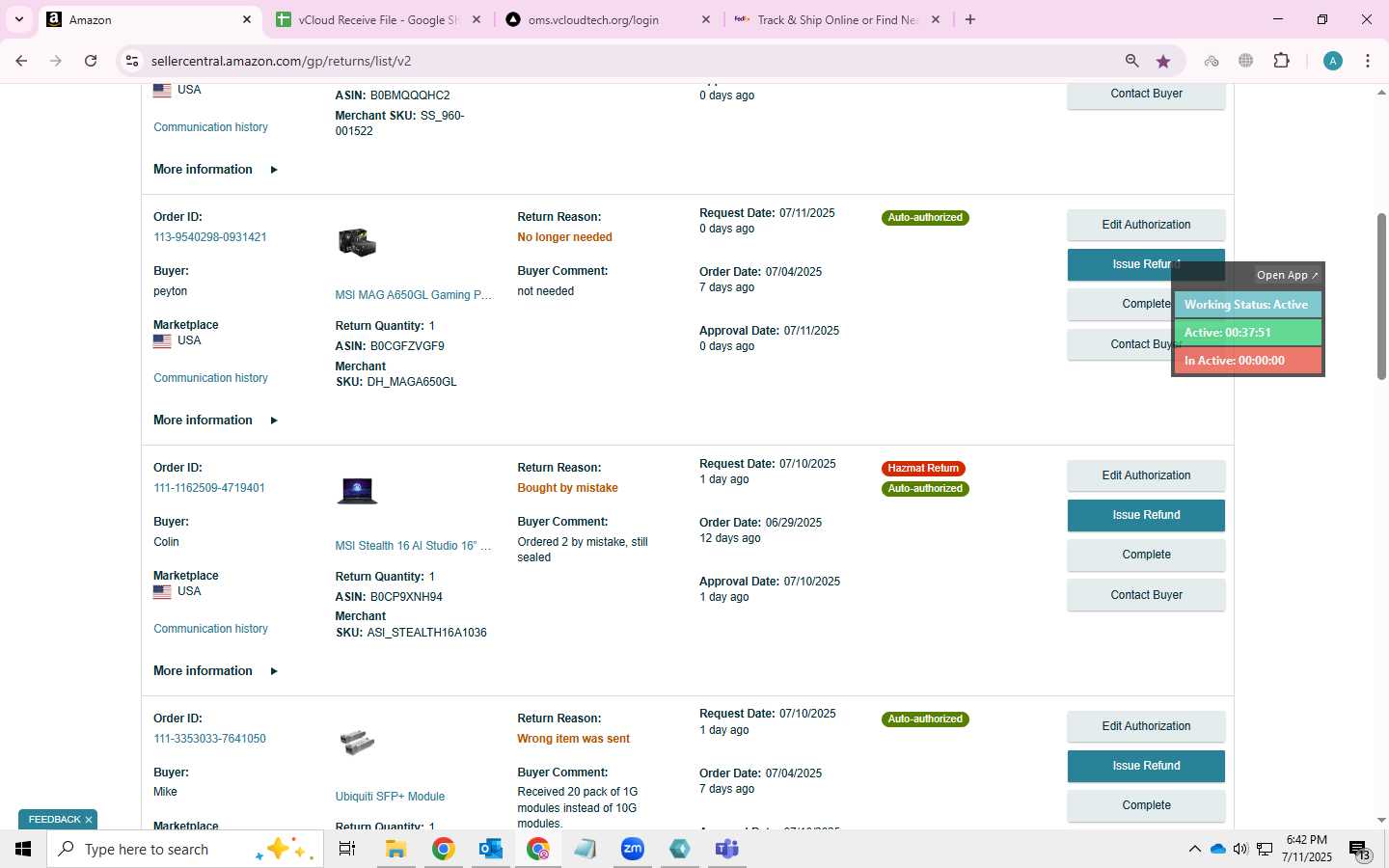Click the taskbar search box

pyautogui.click(x=185, y=849)
